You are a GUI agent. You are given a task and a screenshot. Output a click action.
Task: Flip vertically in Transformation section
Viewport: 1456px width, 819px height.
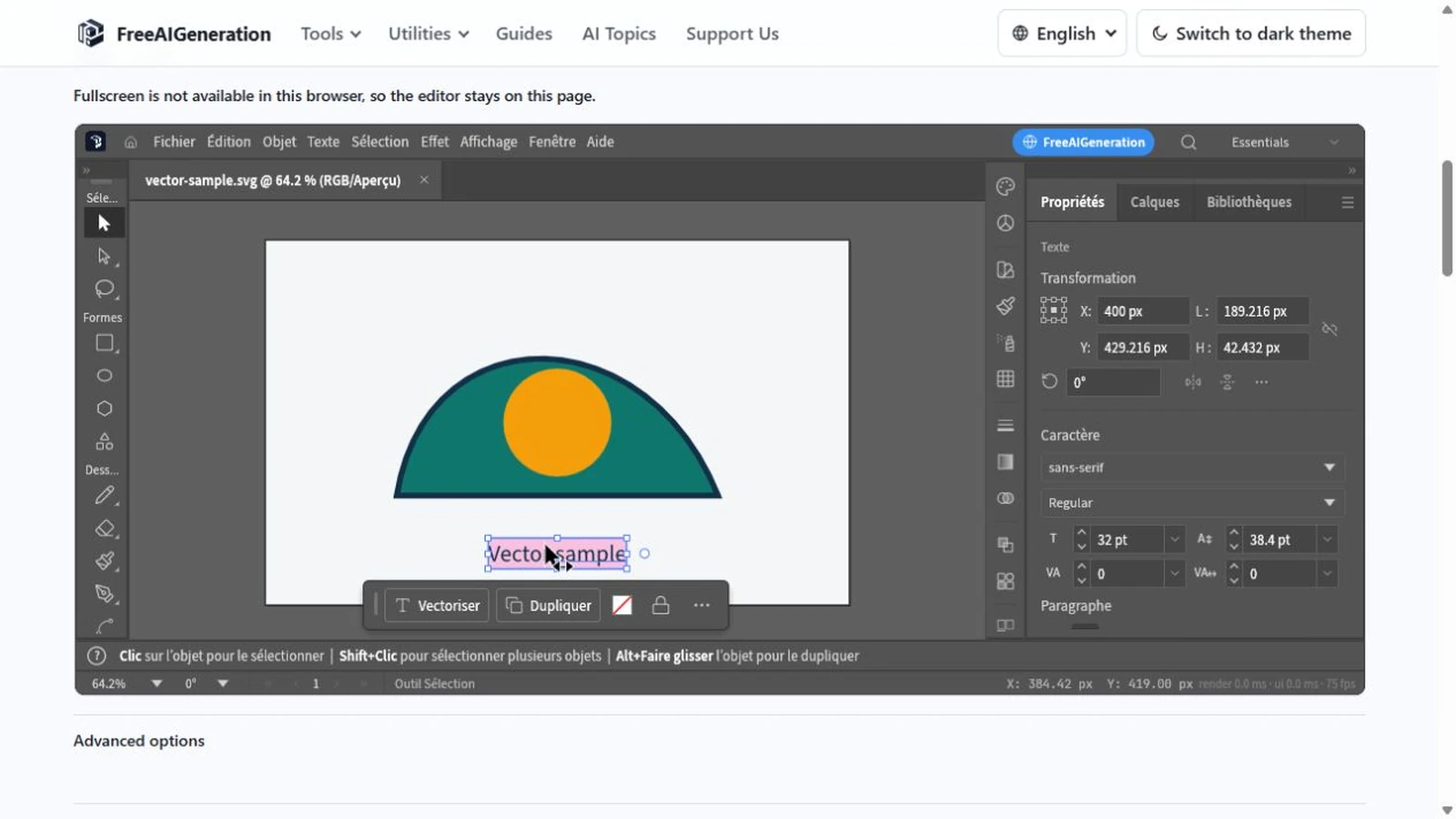click(x=1227, y=382)
